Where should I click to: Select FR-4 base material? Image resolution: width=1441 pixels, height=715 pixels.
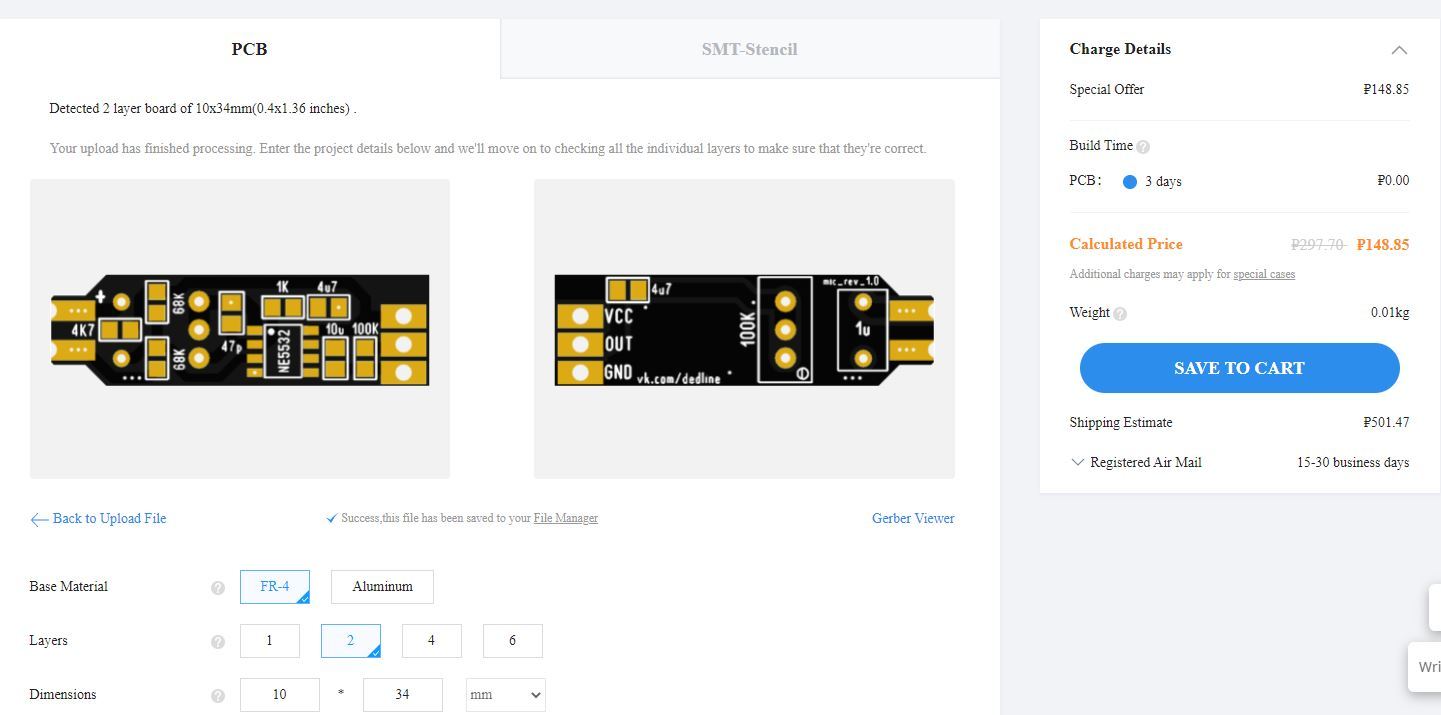[275, 587]
